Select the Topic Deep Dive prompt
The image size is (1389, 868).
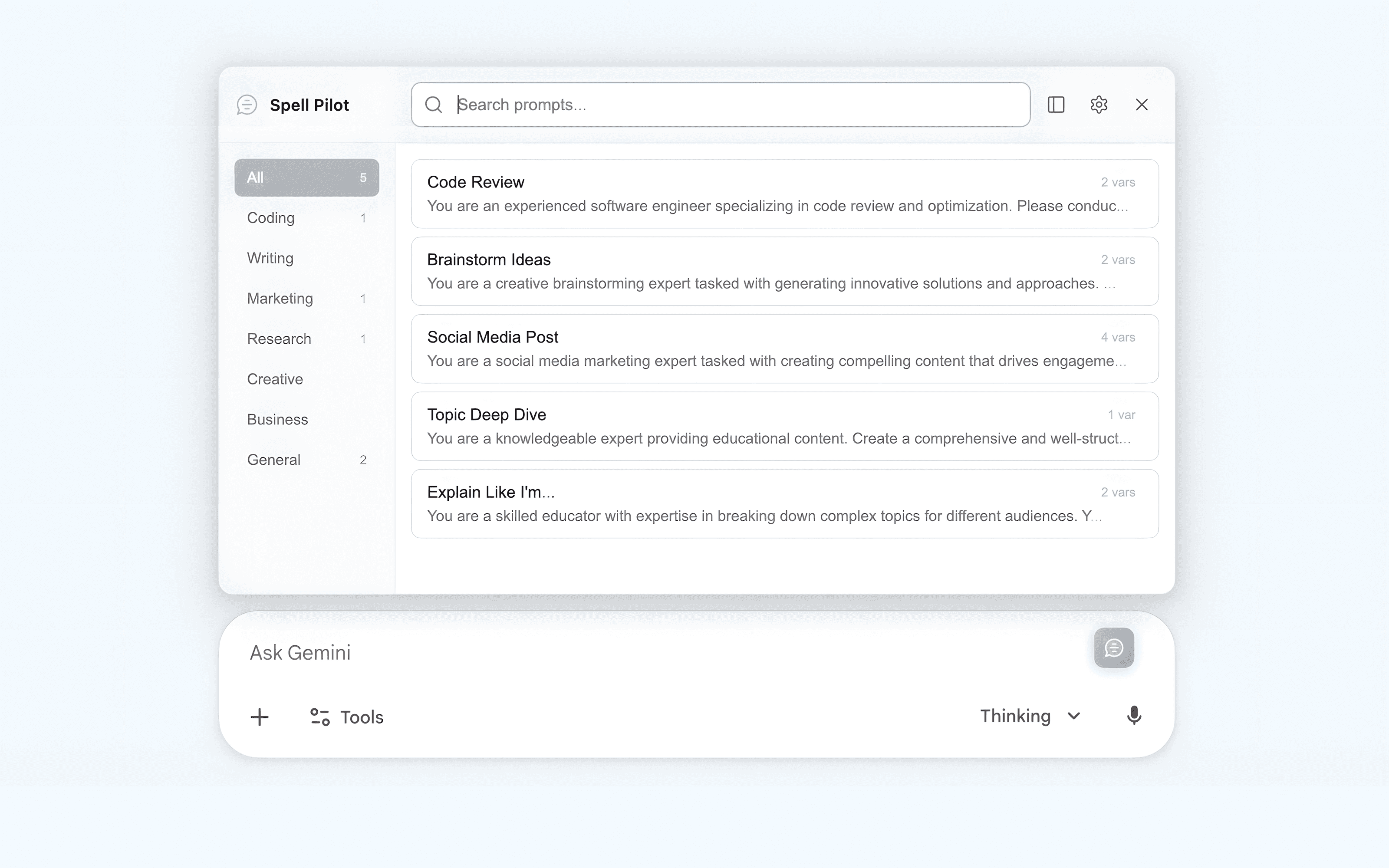pos(784,427)
